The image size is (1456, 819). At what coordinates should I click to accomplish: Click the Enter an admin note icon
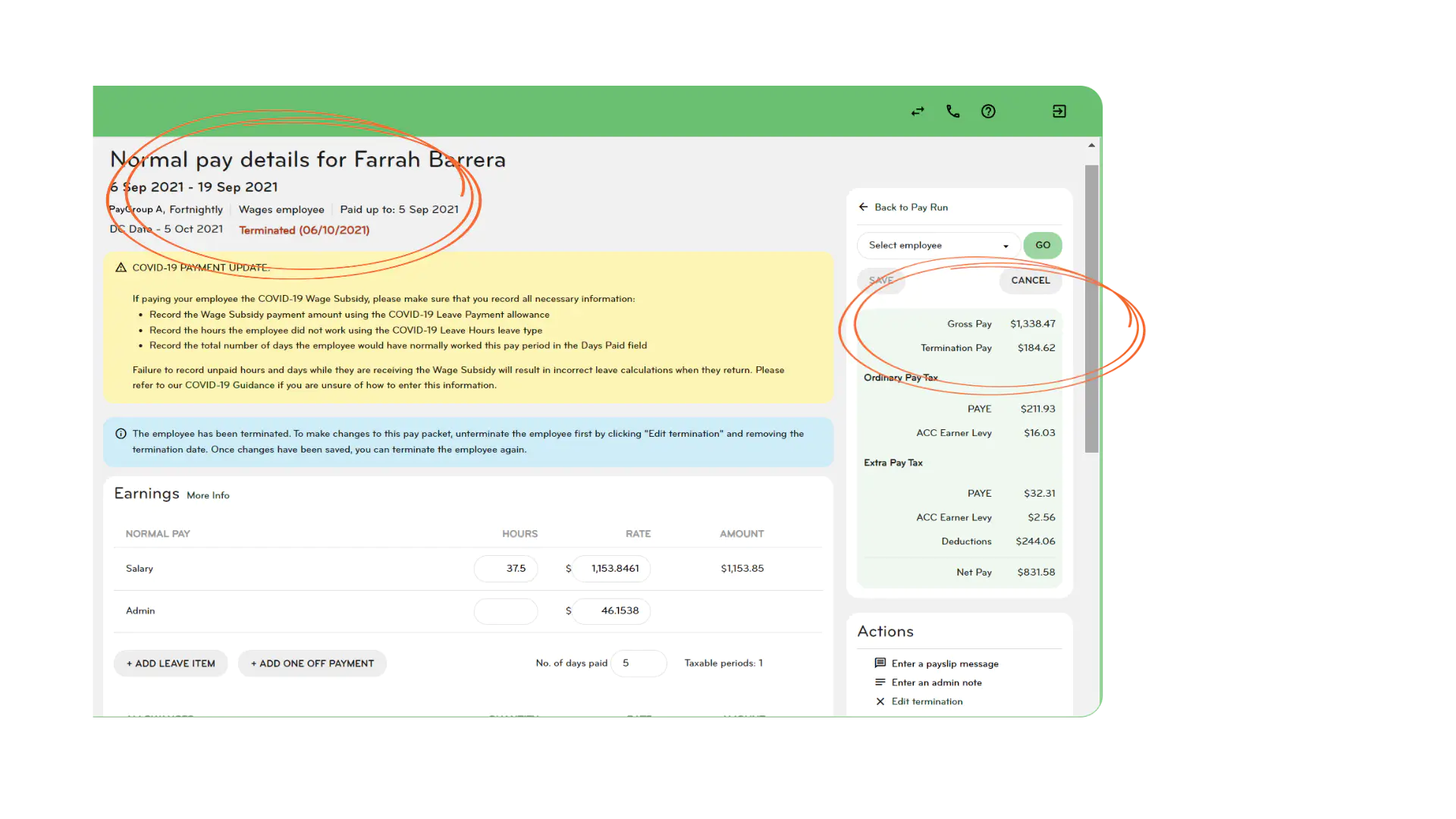(880, 682)
